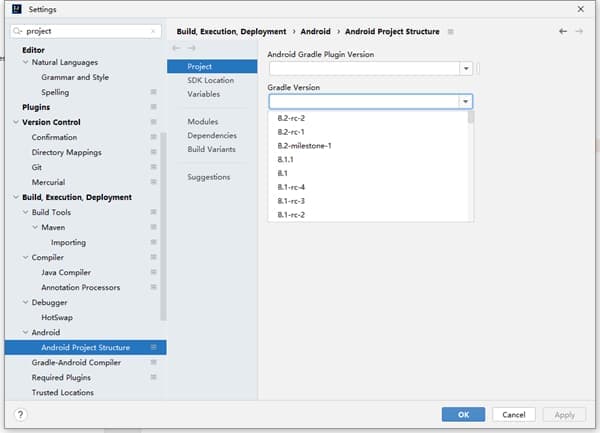
Task: Choose Gradle version 8.1.1 from list
Action: (x=285, y=159)
